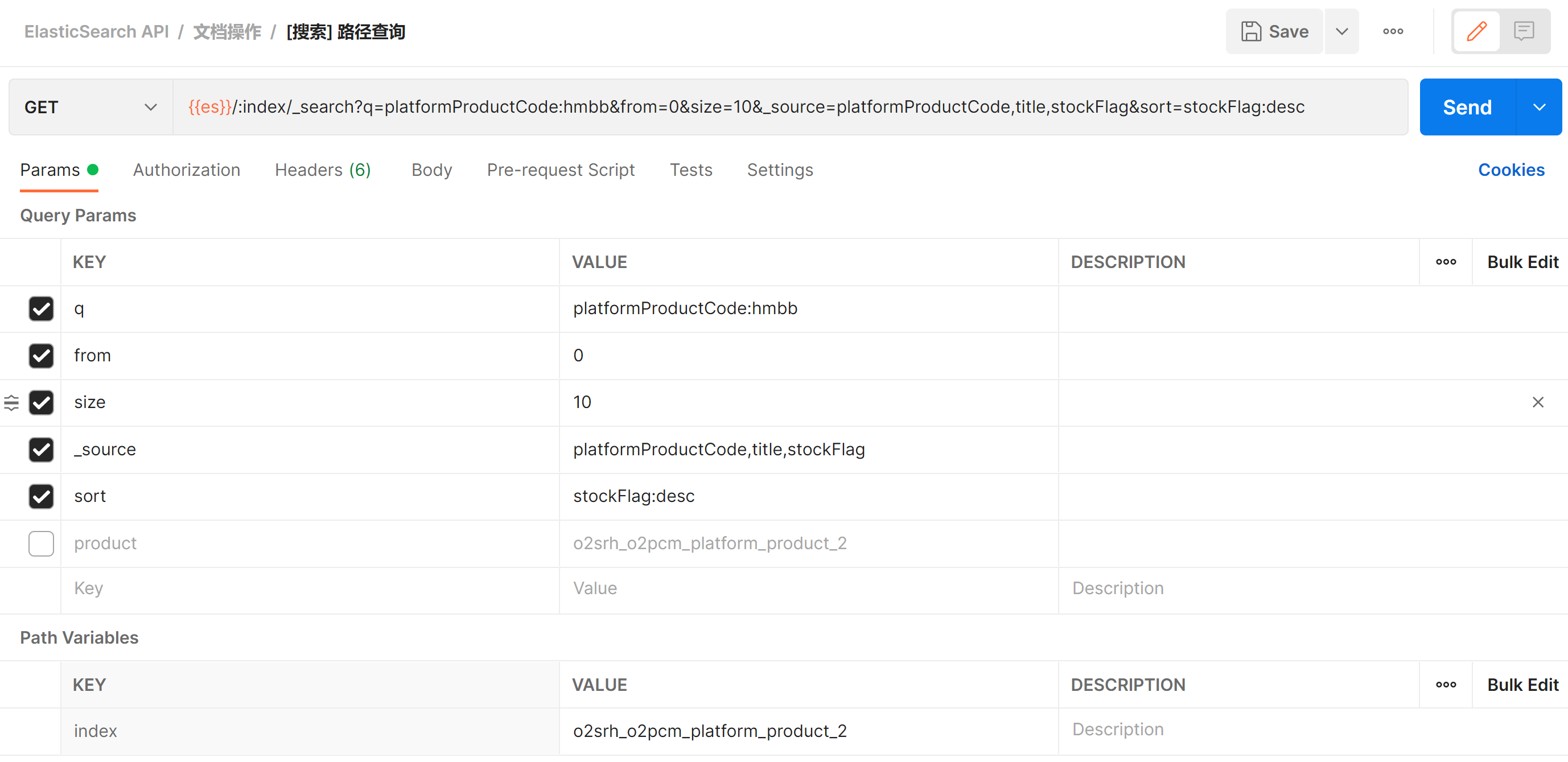This screenshot has width=1568, height=762.
Task: Open the 文档操作 breadcrumb folder
Action: point(227,32)
